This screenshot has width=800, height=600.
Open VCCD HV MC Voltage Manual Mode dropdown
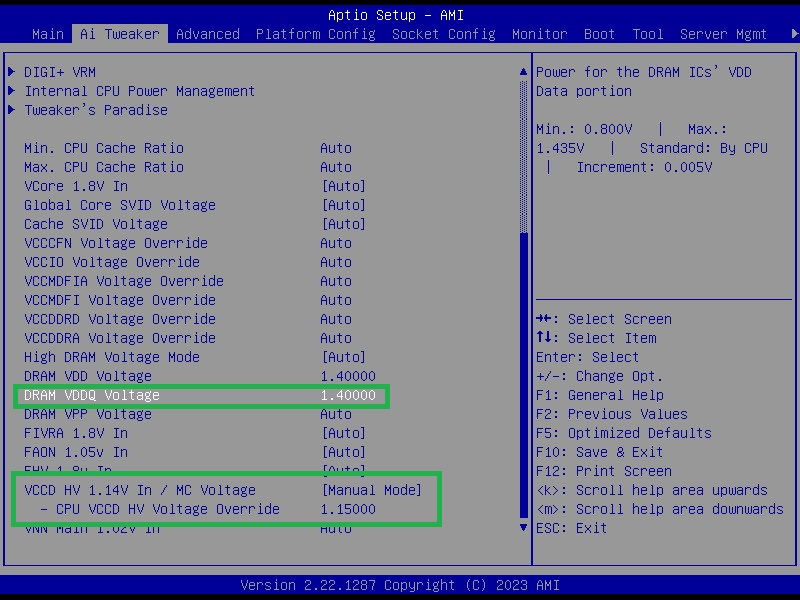click(371, 490)
